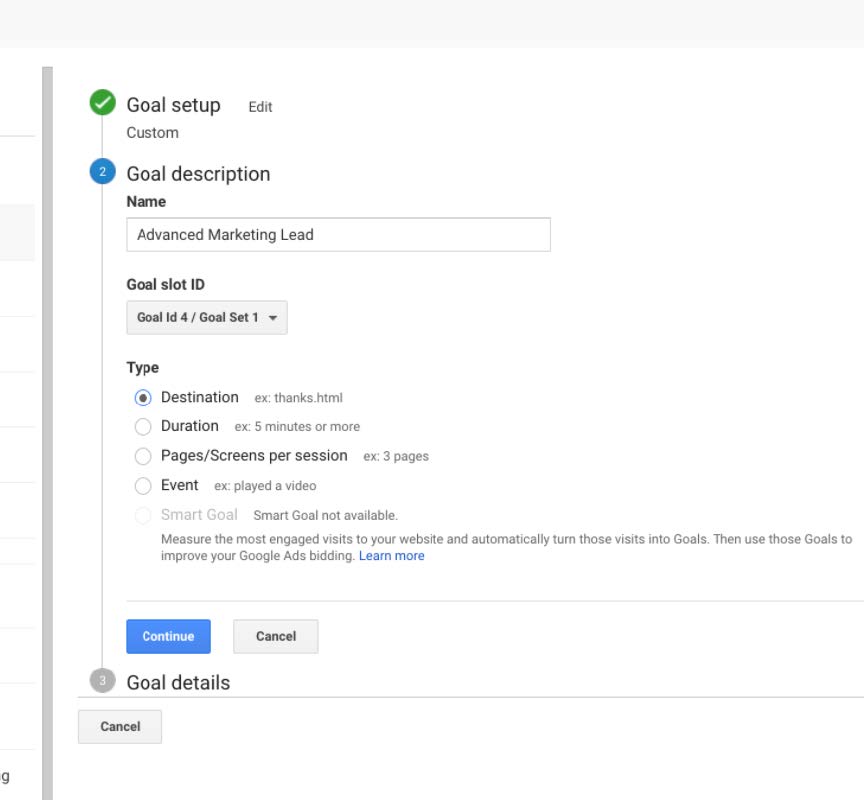Click the Goal setup heading

coord(174,105)
